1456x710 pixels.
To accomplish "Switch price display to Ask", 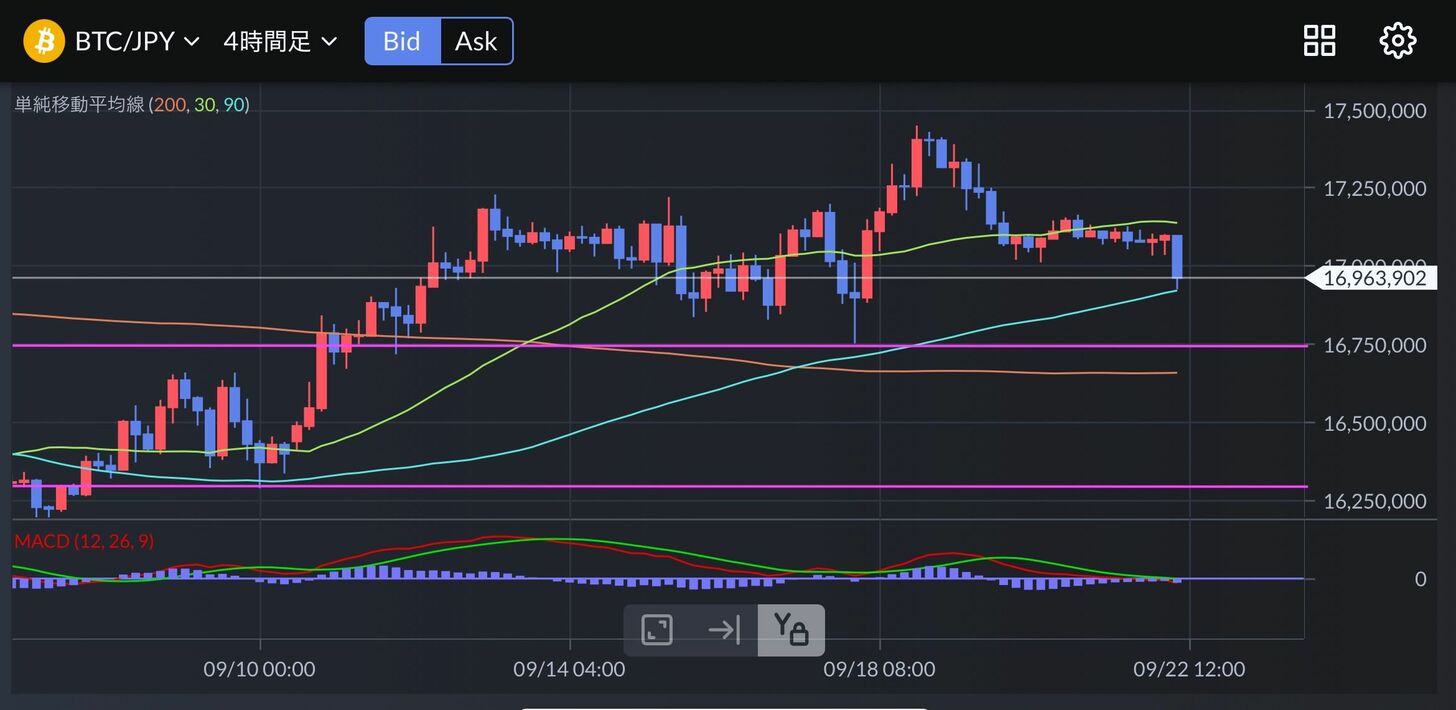I will (476, 41).
